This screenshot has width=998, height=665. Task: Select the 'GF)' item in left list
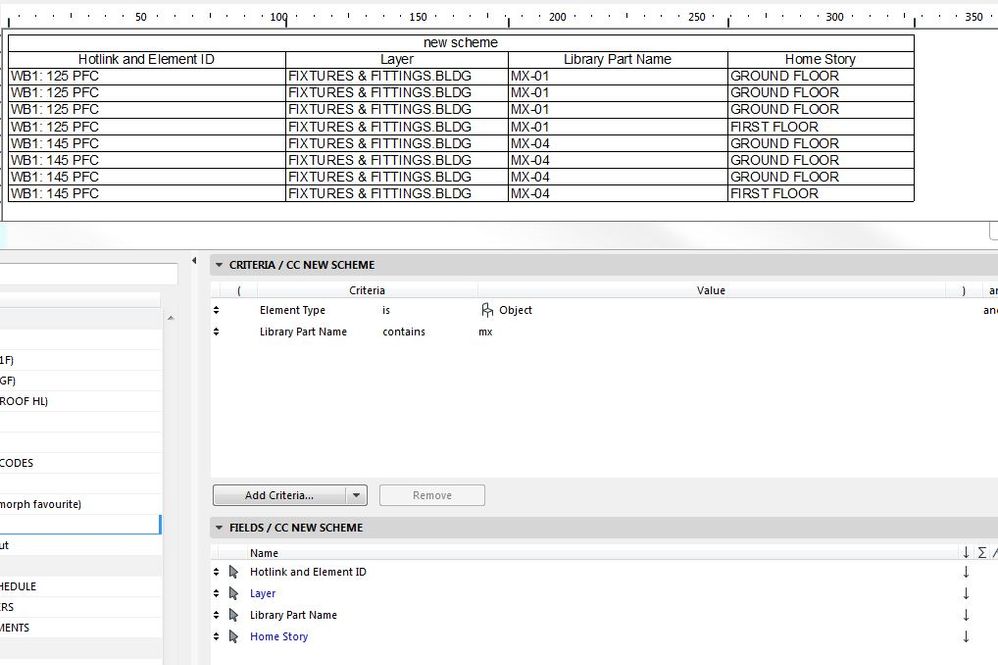coord(80,381)
